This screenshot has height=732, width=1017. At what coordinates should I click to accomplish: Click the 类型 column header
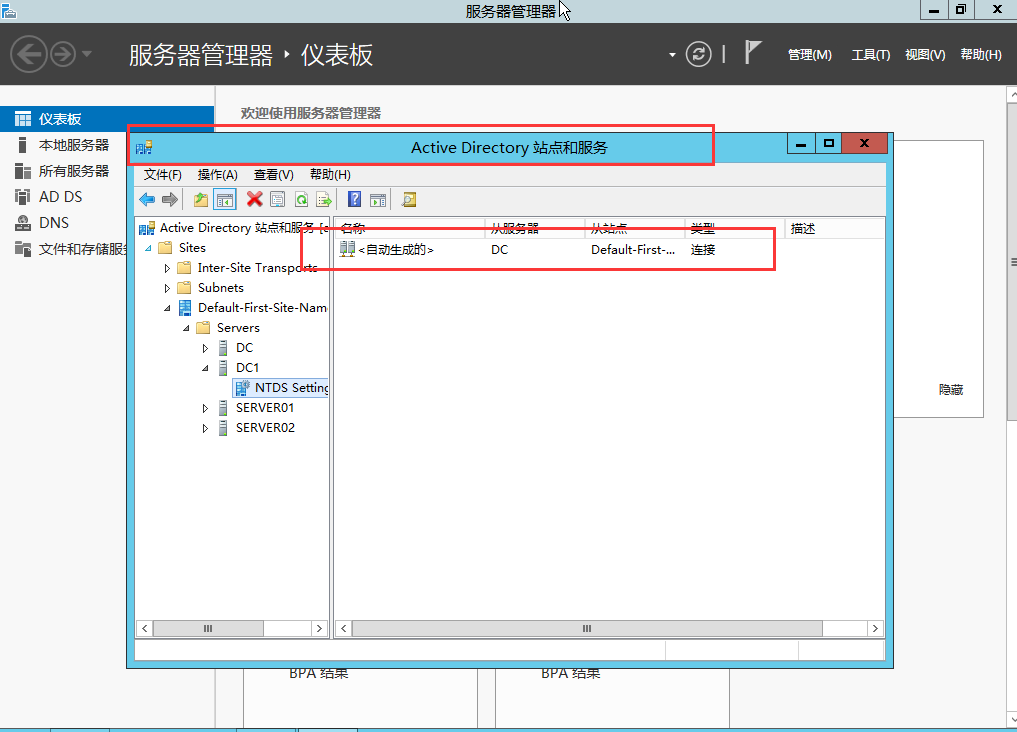click(x=734, y=228)
